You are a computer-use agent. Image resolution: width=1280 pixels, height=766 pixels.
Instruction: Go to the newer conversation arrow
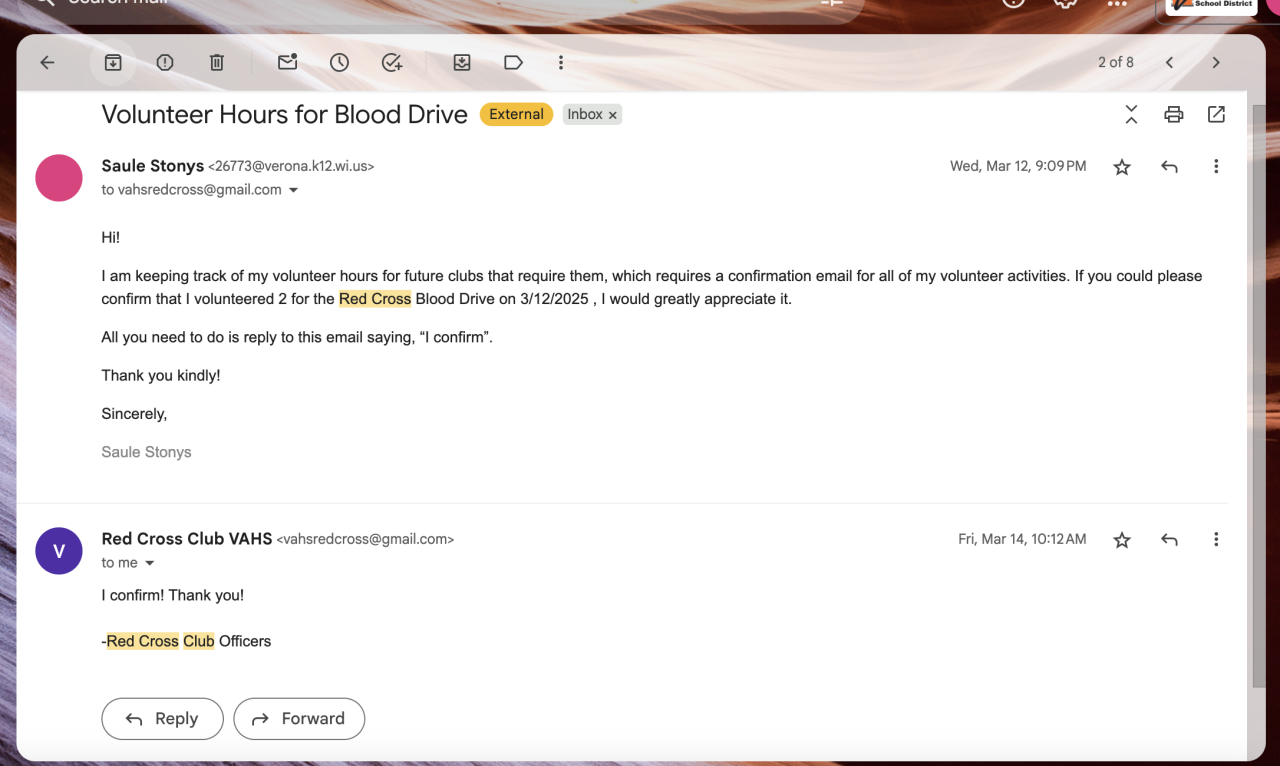[x=1169, y=63]
